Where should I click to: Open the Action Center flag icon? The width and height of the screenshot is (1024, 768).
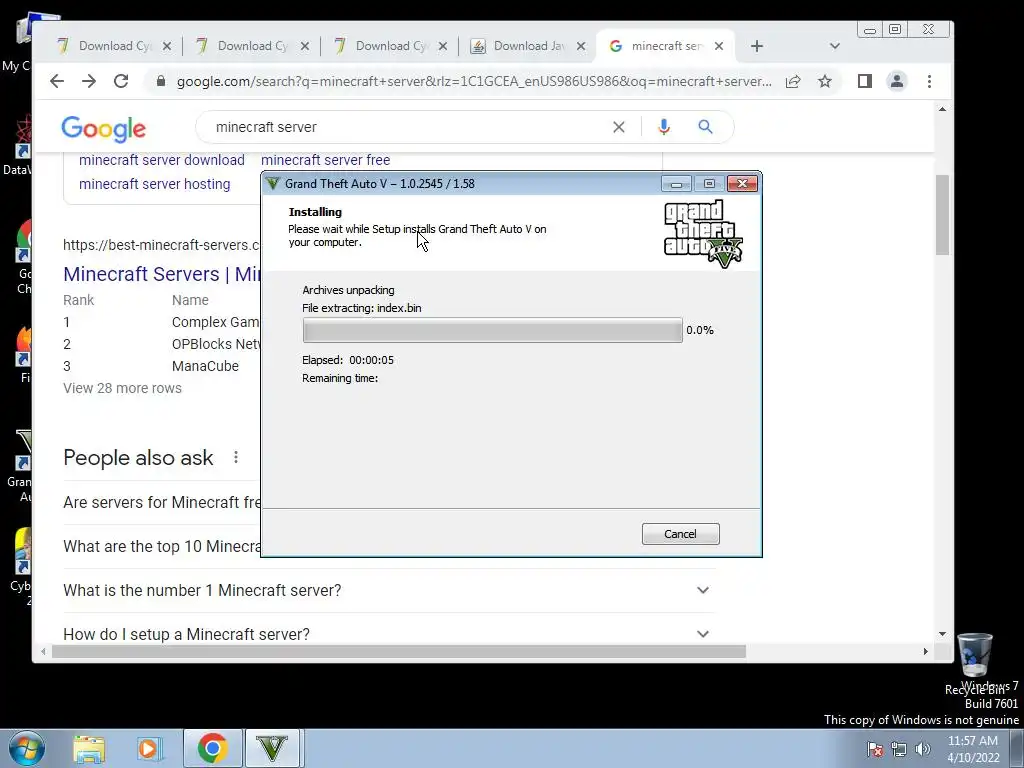(875, 749)
